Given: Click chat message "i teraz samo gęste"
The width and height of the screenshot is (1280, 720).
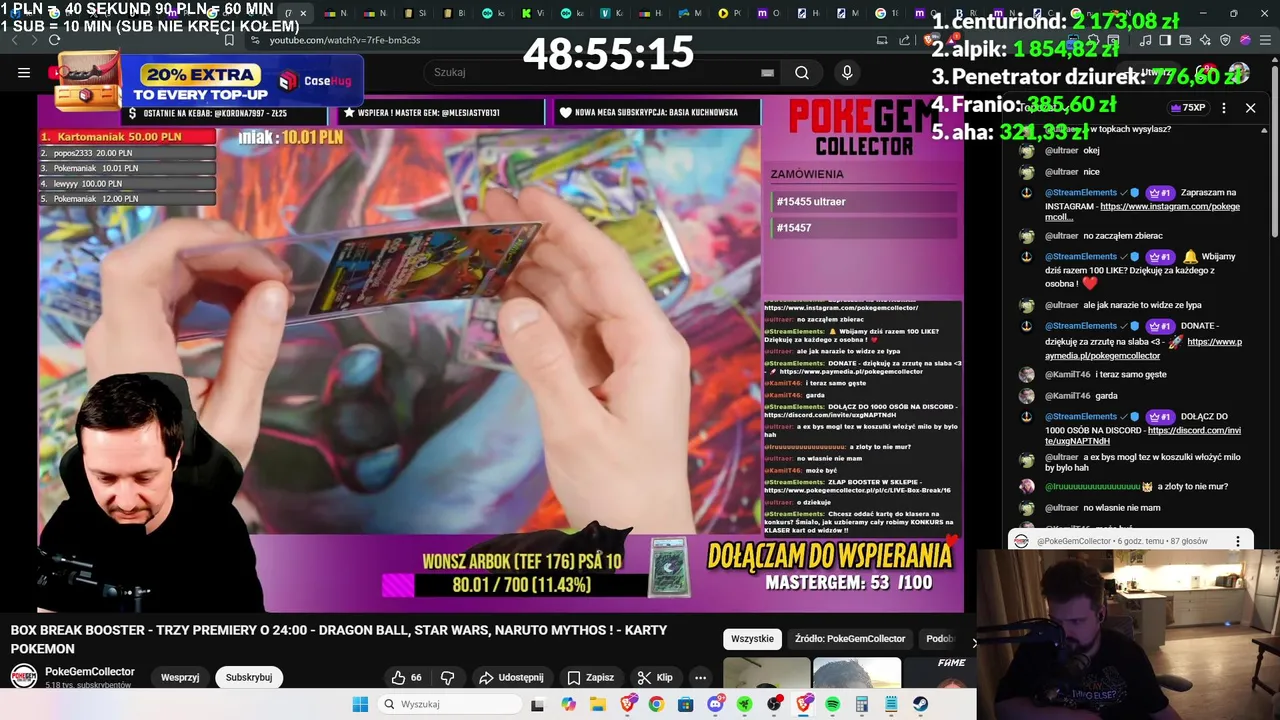Looking at the screenshot, I should (x=1131, y=374).
